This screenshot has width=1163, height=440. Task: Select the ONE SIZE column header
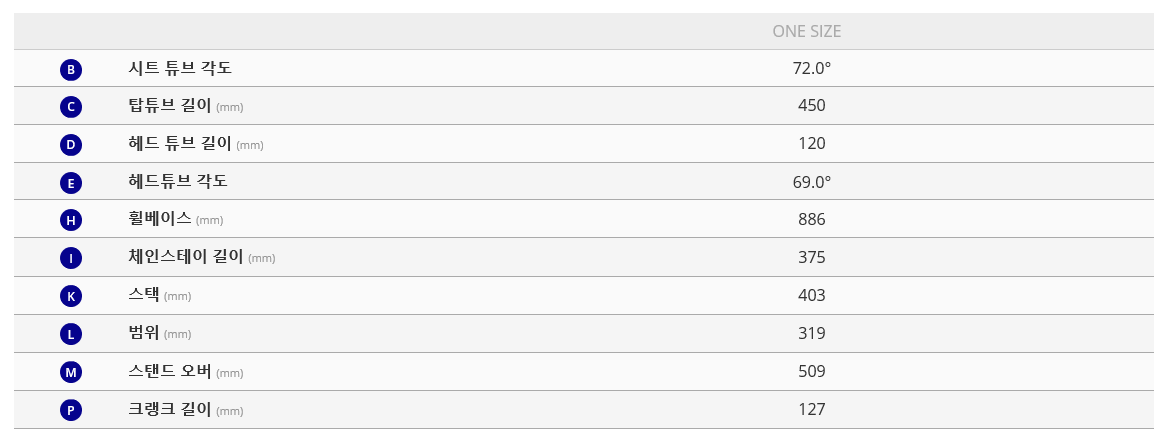(806, 31)
